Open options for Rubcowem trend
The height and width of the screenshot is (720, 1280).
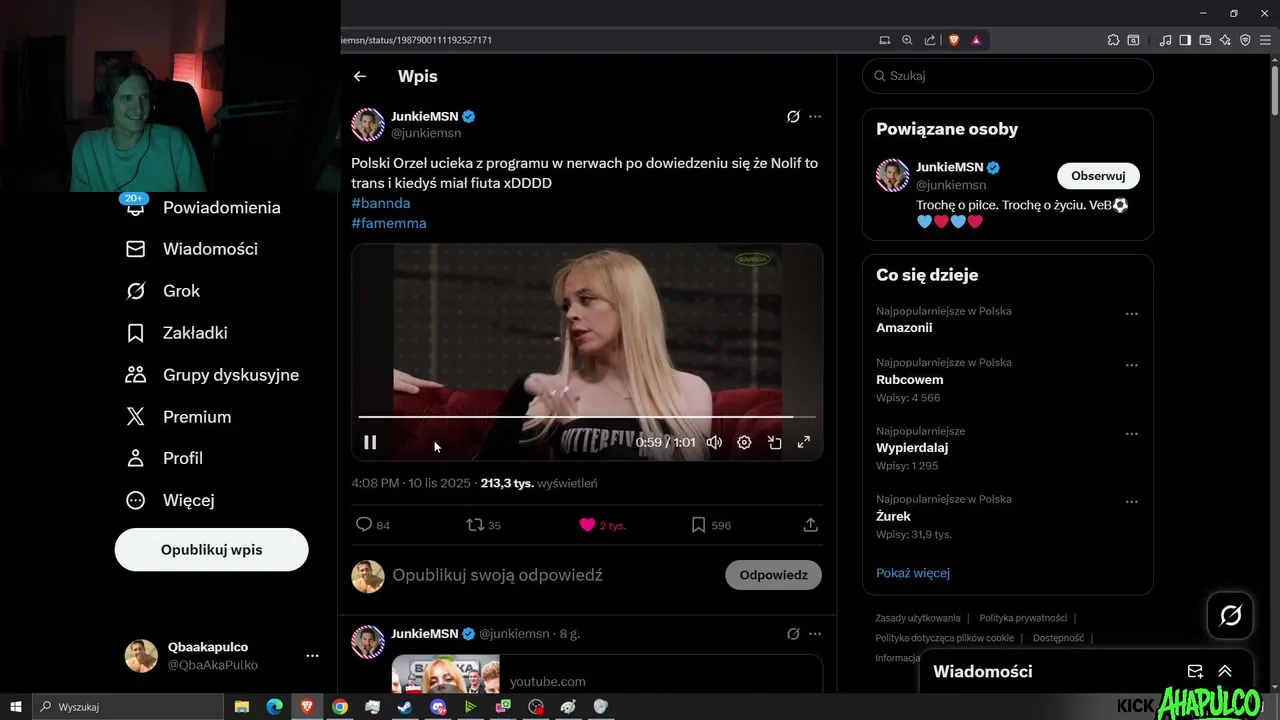1132,366
